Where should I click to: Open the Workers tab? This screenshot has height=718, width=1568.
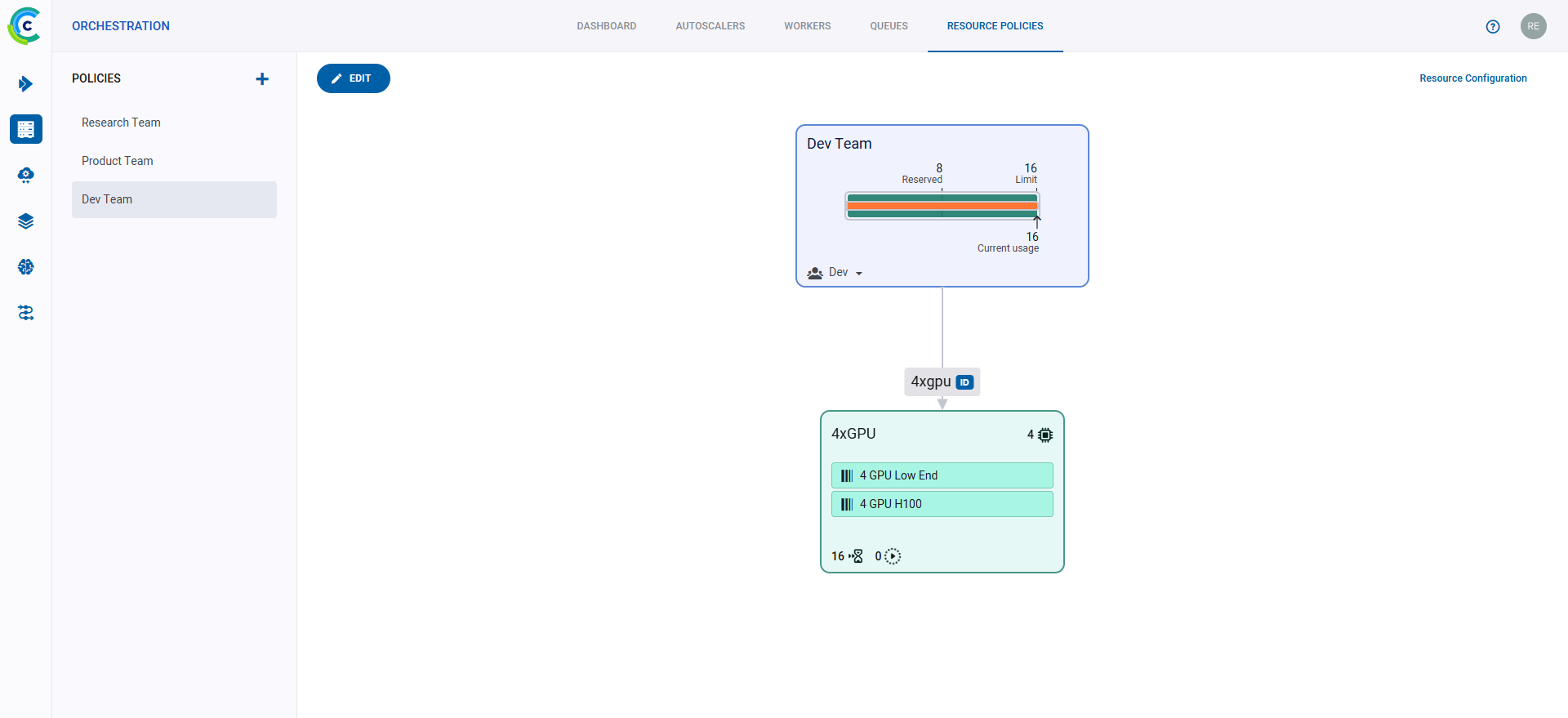pyautogui.click(x=807, y=26)
